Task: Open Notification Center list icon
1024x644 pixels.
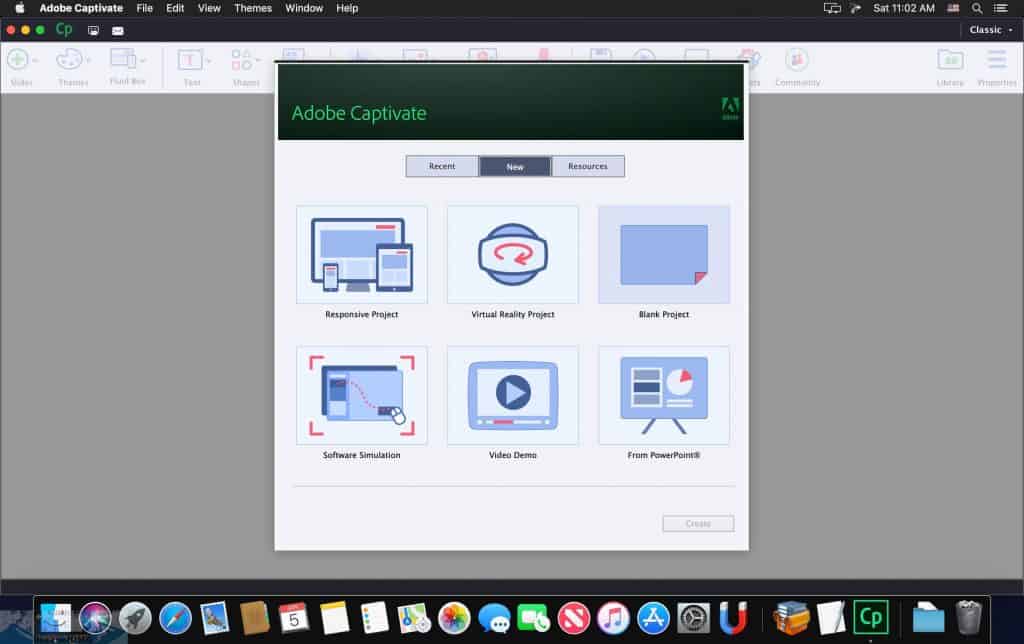Action: click(x=1000, y=8)
